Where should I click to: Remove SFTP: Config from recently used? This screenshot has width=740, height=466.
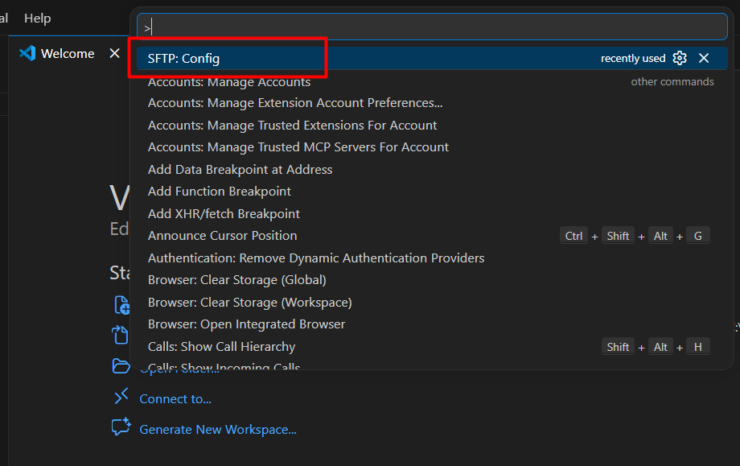coord(704,58)
